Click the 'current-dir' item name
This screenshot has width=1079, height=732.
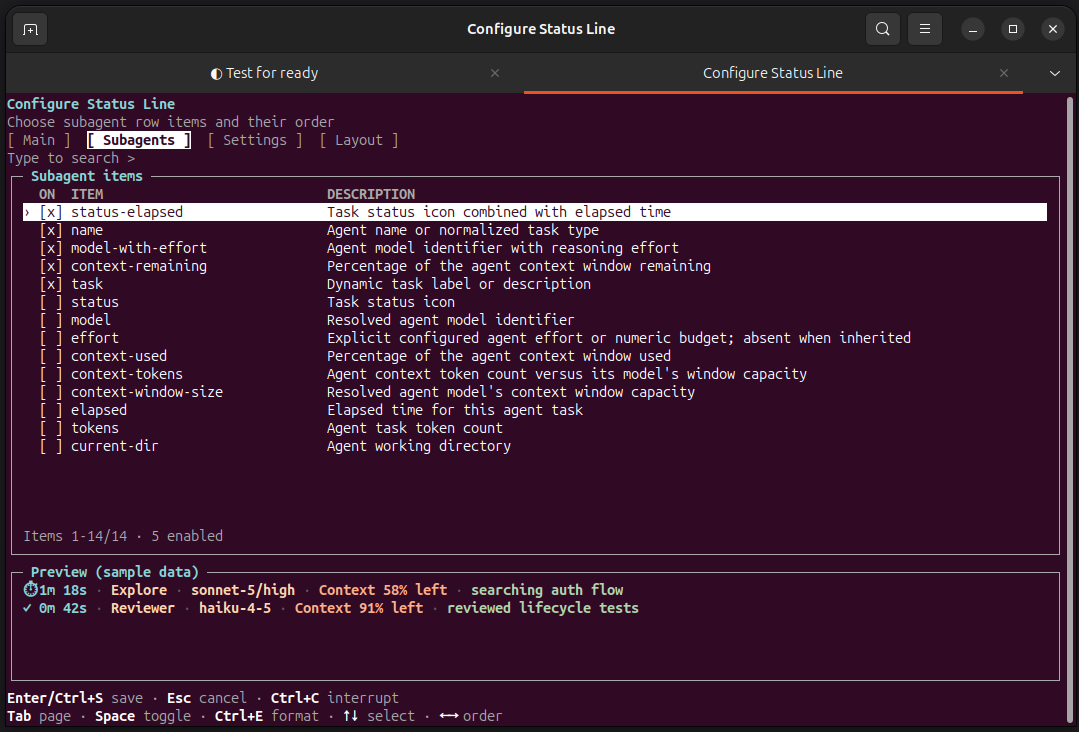click(x=114, y=446)
